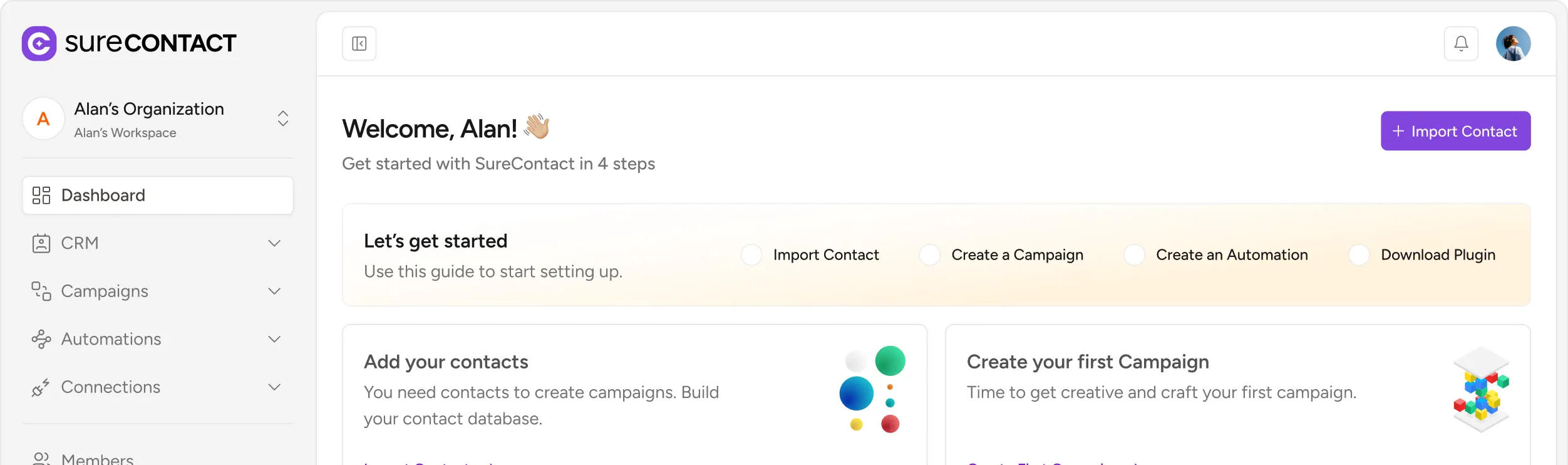Click the Create your first Campaign heading
The image size is (1568, 465).
1088,362
